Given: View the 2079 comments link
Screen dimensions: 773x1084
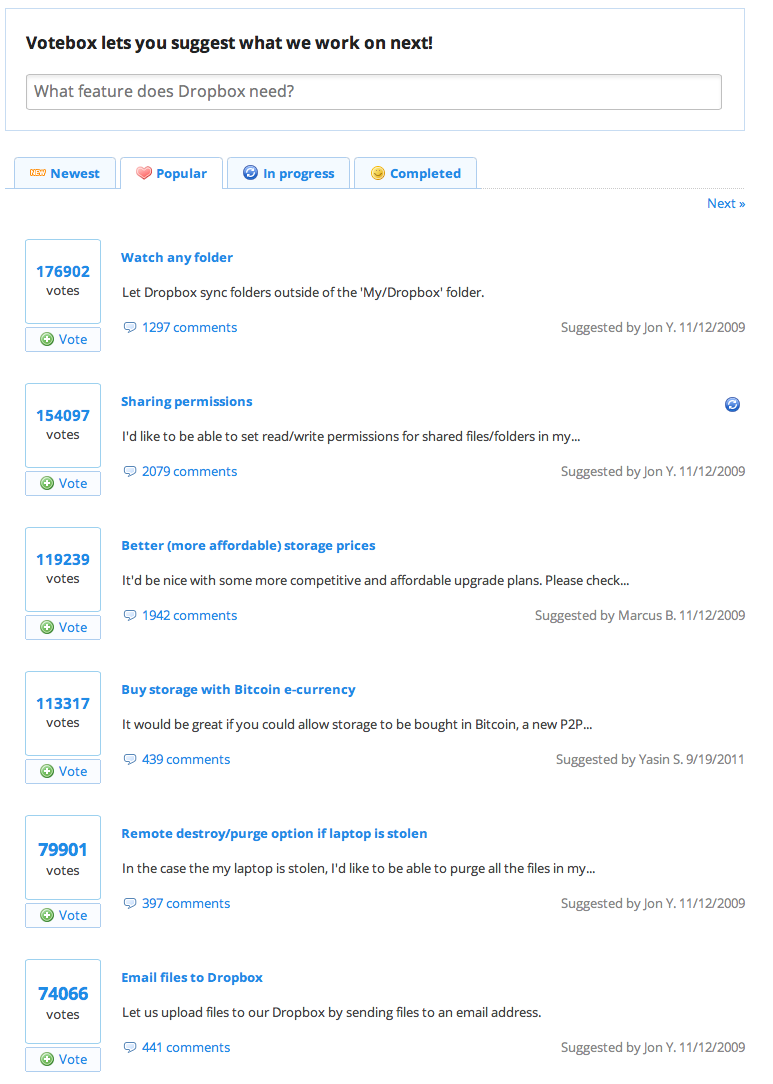Looking at the screenshot, I should tap(189, 471).
